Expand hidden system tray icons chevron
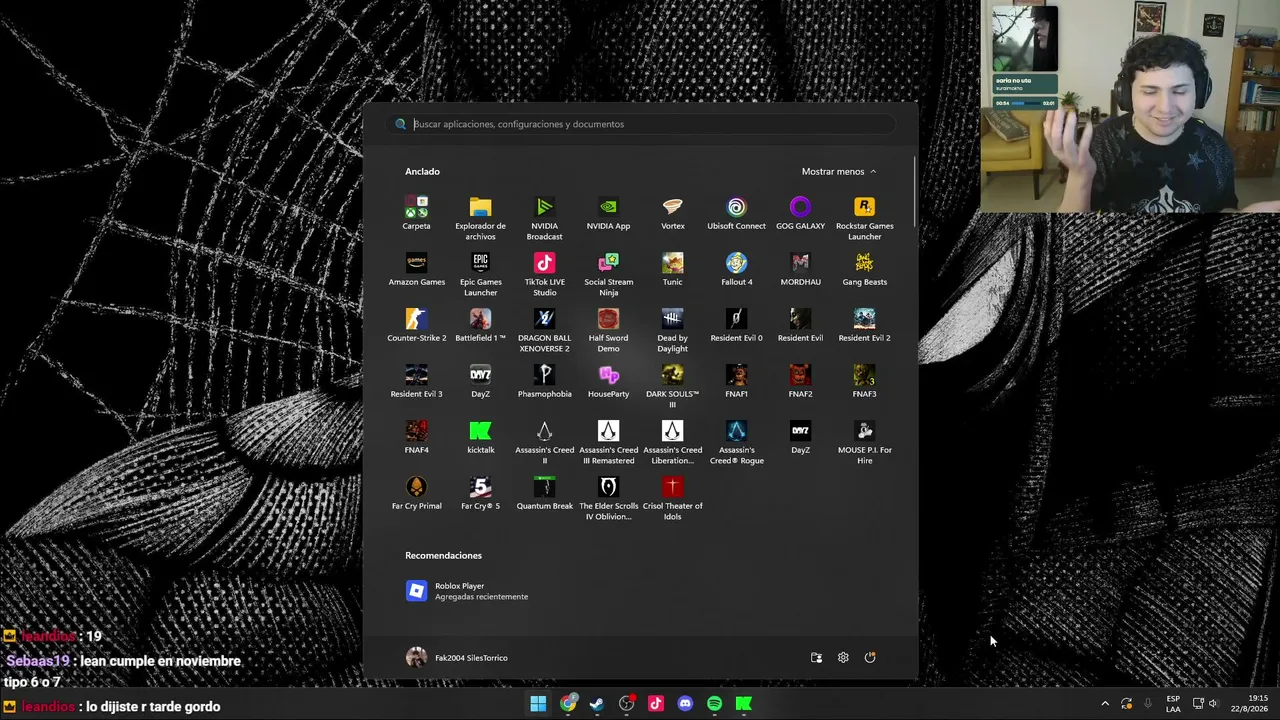Screen dimensions: 1280x720 click(1105, 703)
